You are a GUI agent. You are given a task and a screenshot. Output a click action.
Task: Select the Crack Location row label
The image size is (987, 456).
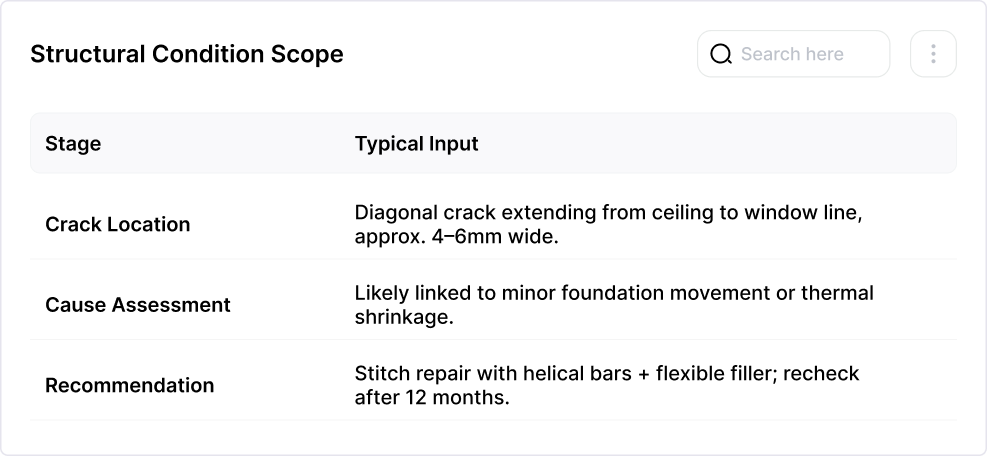(x=117, y=225)
